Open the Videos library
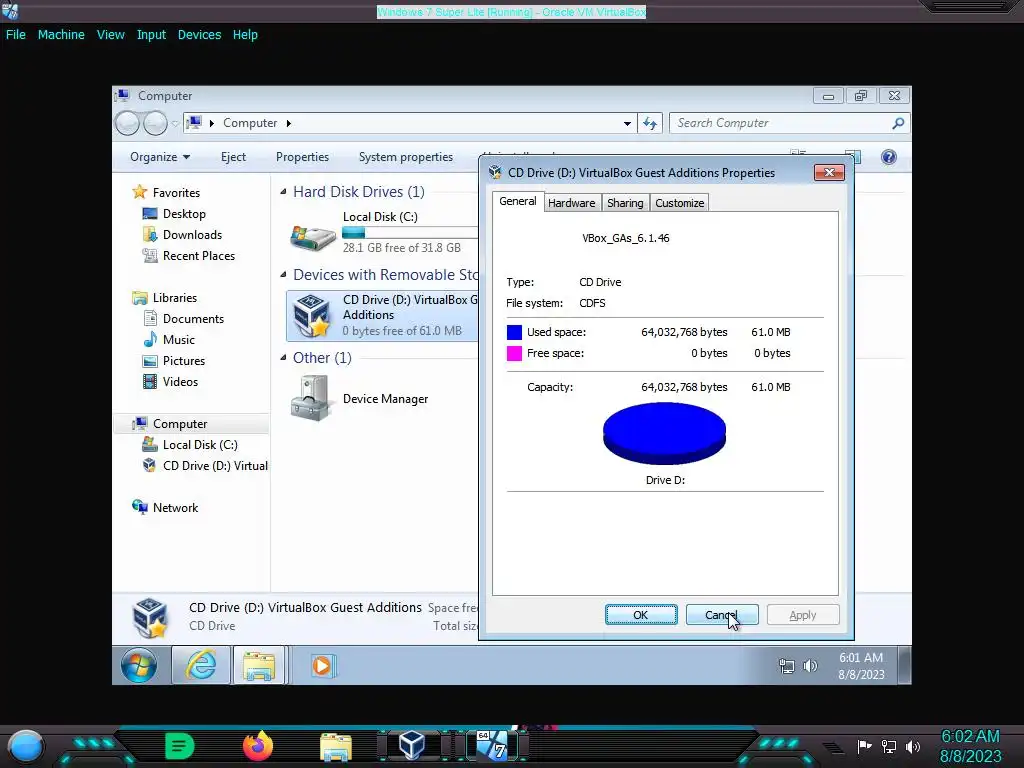The height and width of the screenshot is (768, 1024). pyautogui.click(x=180, y=382)
